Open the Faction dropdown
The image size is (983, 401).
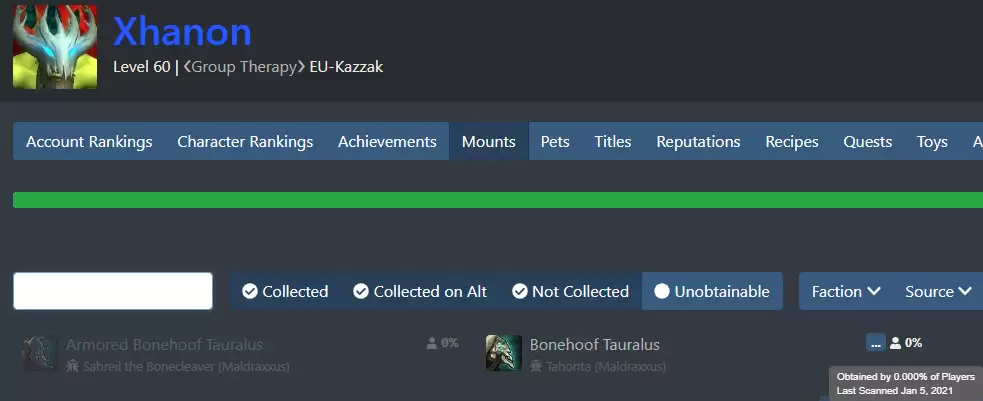[845, 291]
